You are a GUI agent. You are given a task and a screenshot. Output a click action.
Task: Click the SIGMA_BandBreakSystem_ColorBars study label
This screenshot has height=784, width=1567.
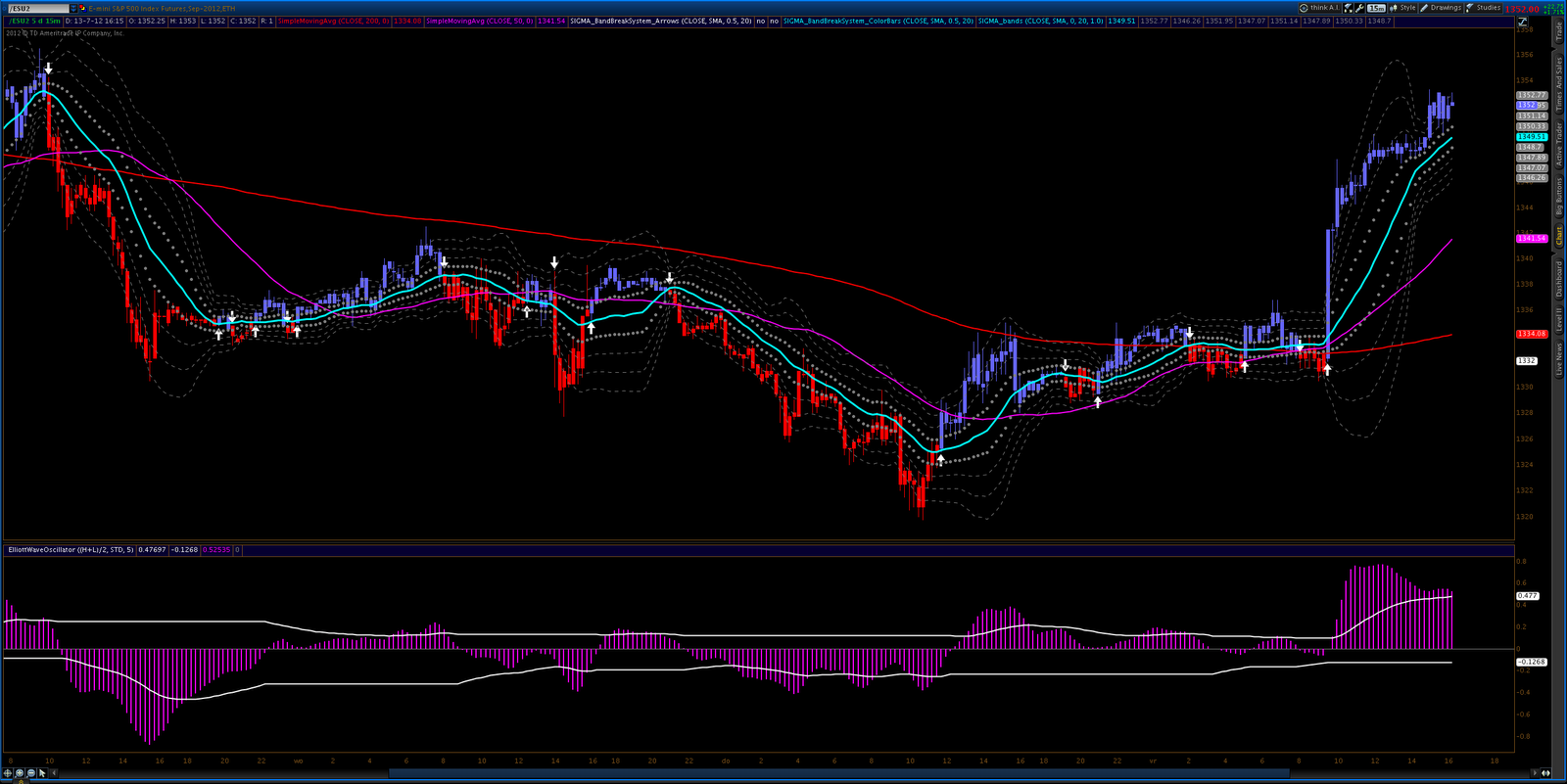pos(878,21)
